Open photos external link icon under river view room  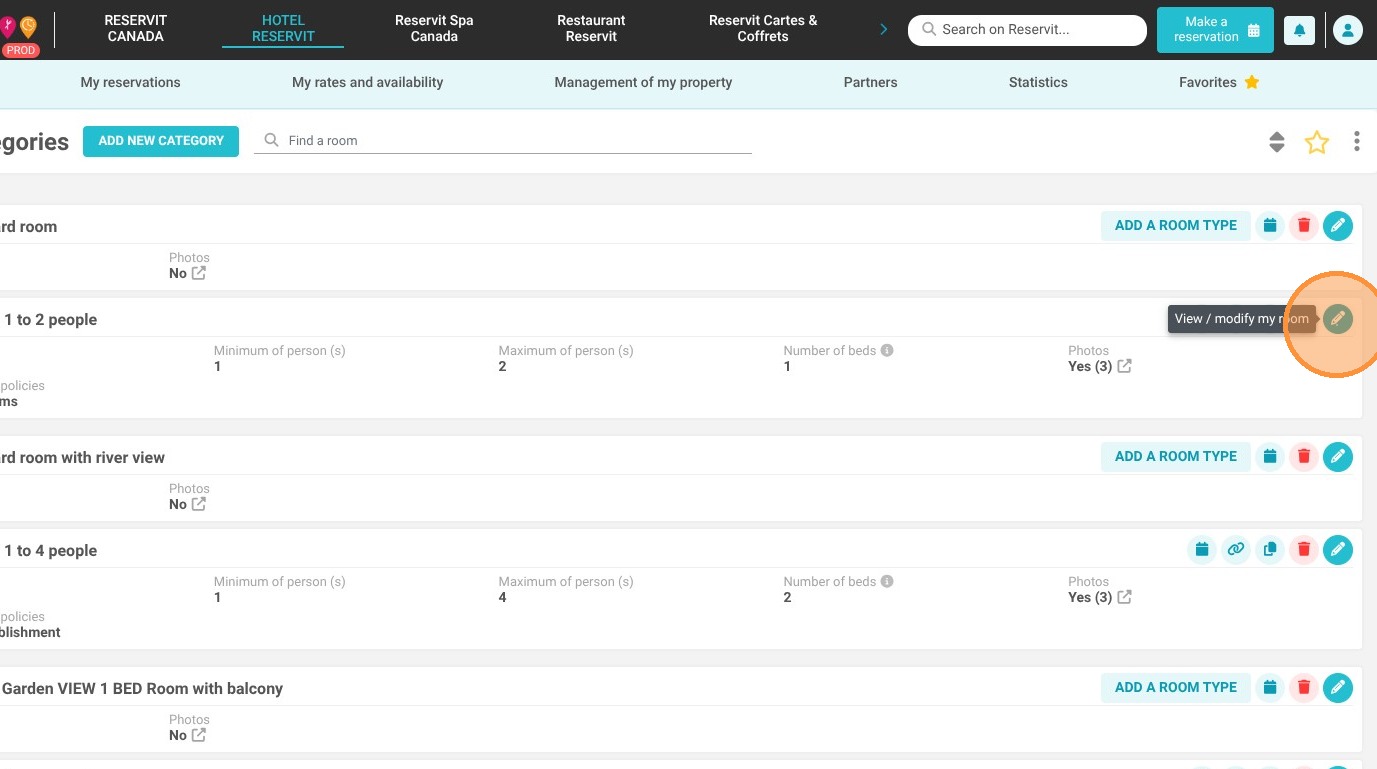(199, 504)
